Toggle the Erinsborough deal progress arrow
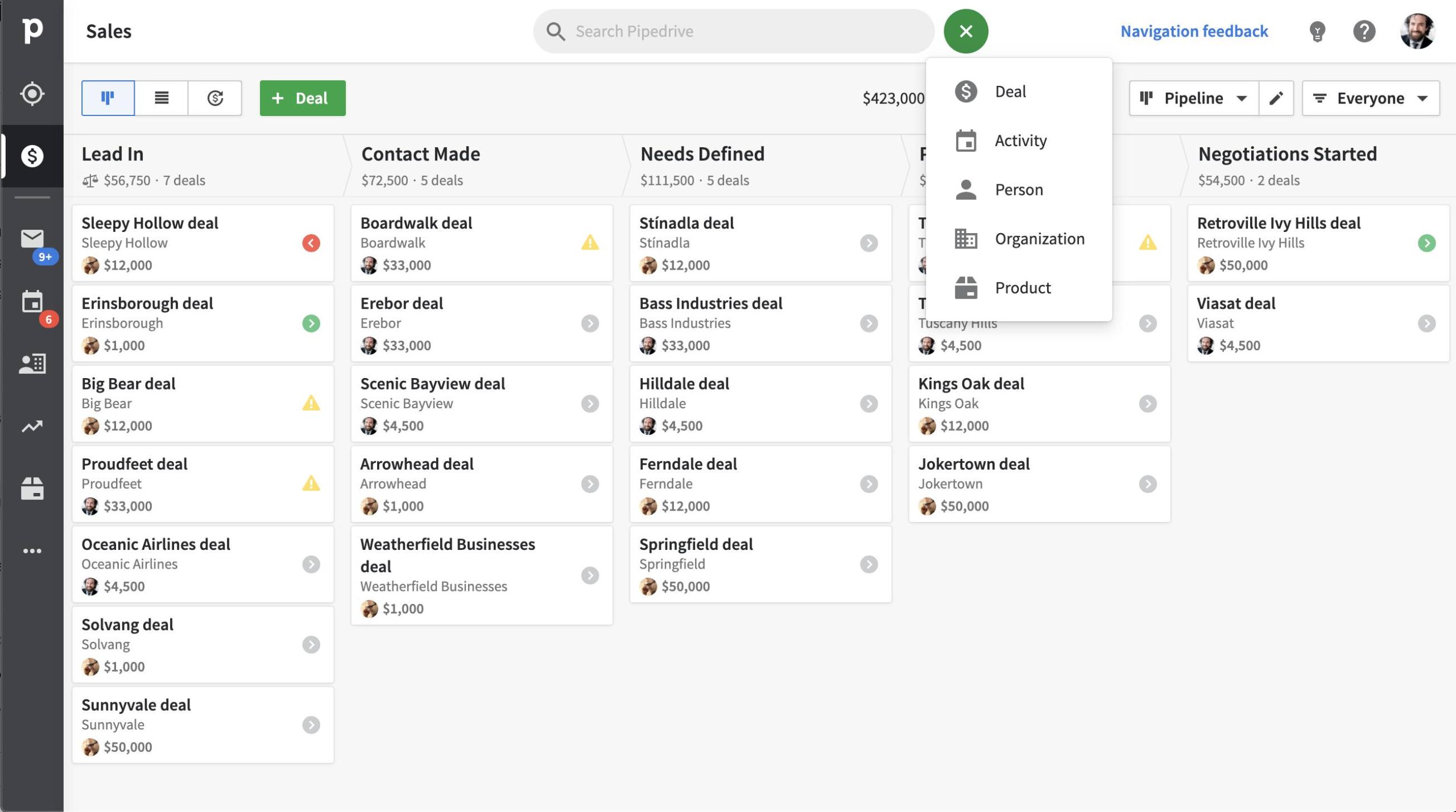This screenshot has height=812, width=1456. pyautogui.click(x=311, y=323)
